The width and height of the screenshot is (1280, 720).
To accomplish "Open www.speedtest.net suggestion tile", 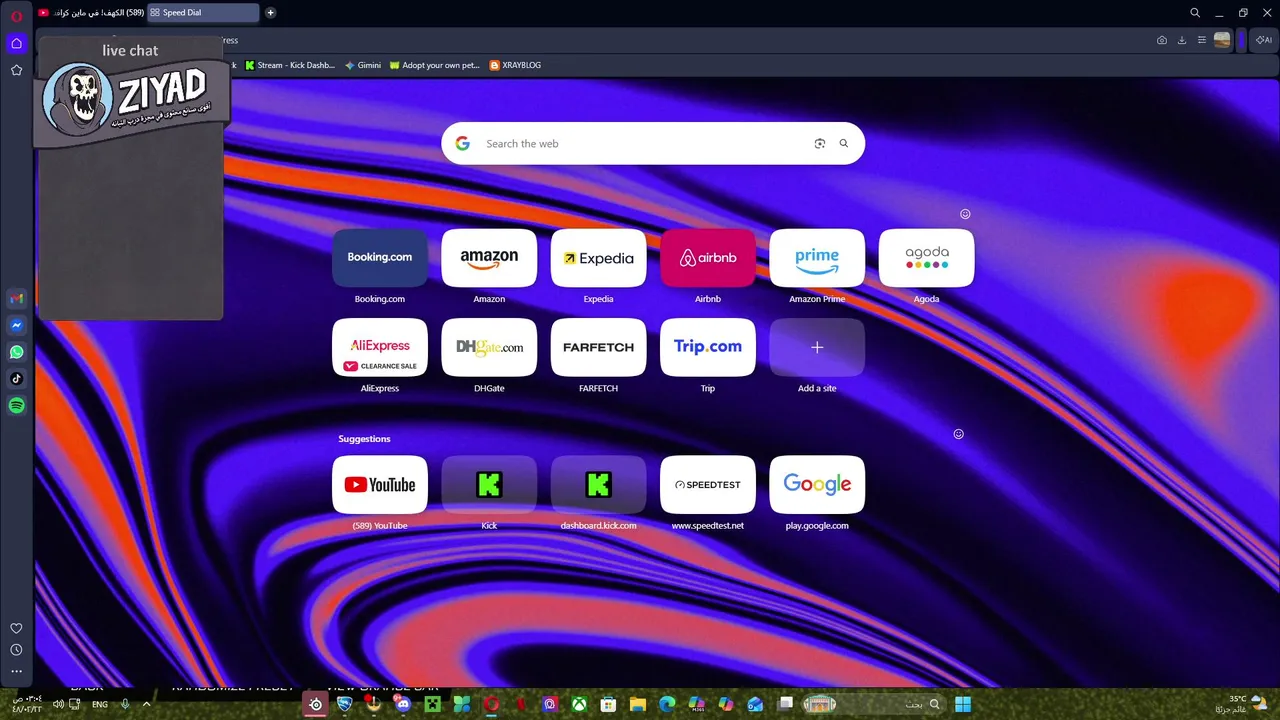I will click(708, 485).
